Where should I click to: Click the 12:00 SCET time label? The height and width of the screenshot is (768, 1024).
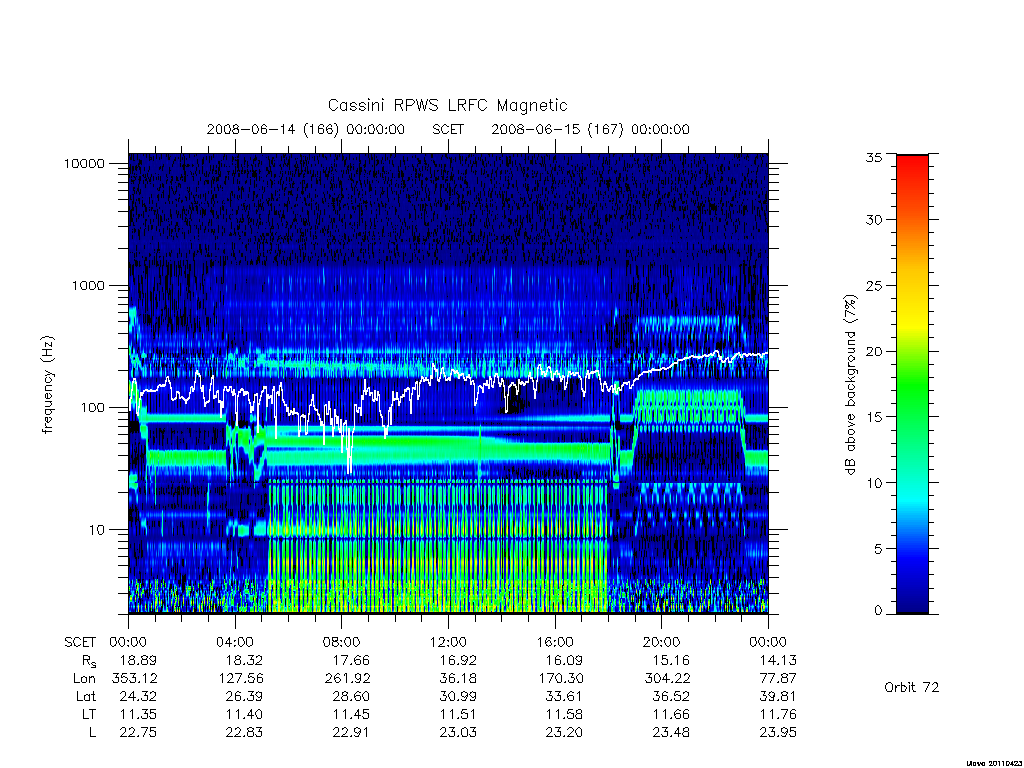coord(448,642)
